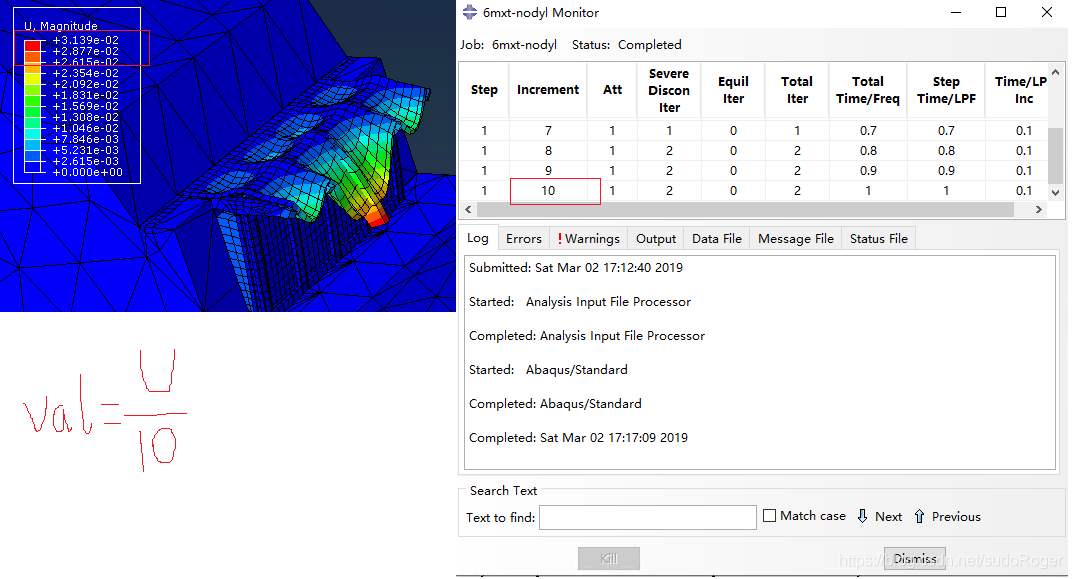Switch to the Errors tab
The height and width of the screenshot is (579, 1073).
tap(523, 238)
